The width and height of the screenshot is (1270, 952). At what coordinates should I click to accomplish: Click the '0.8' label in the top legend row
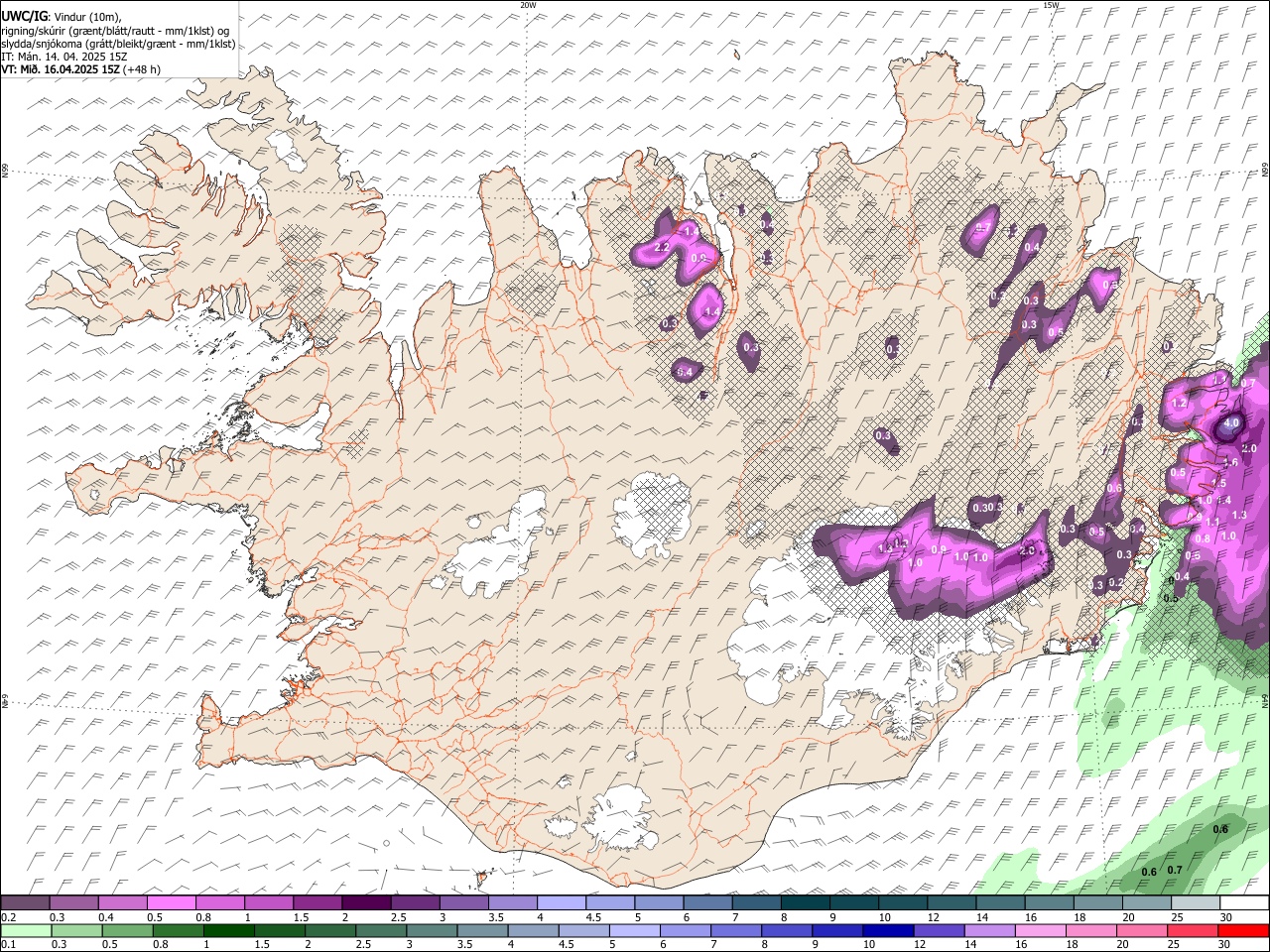pos(203,917)
